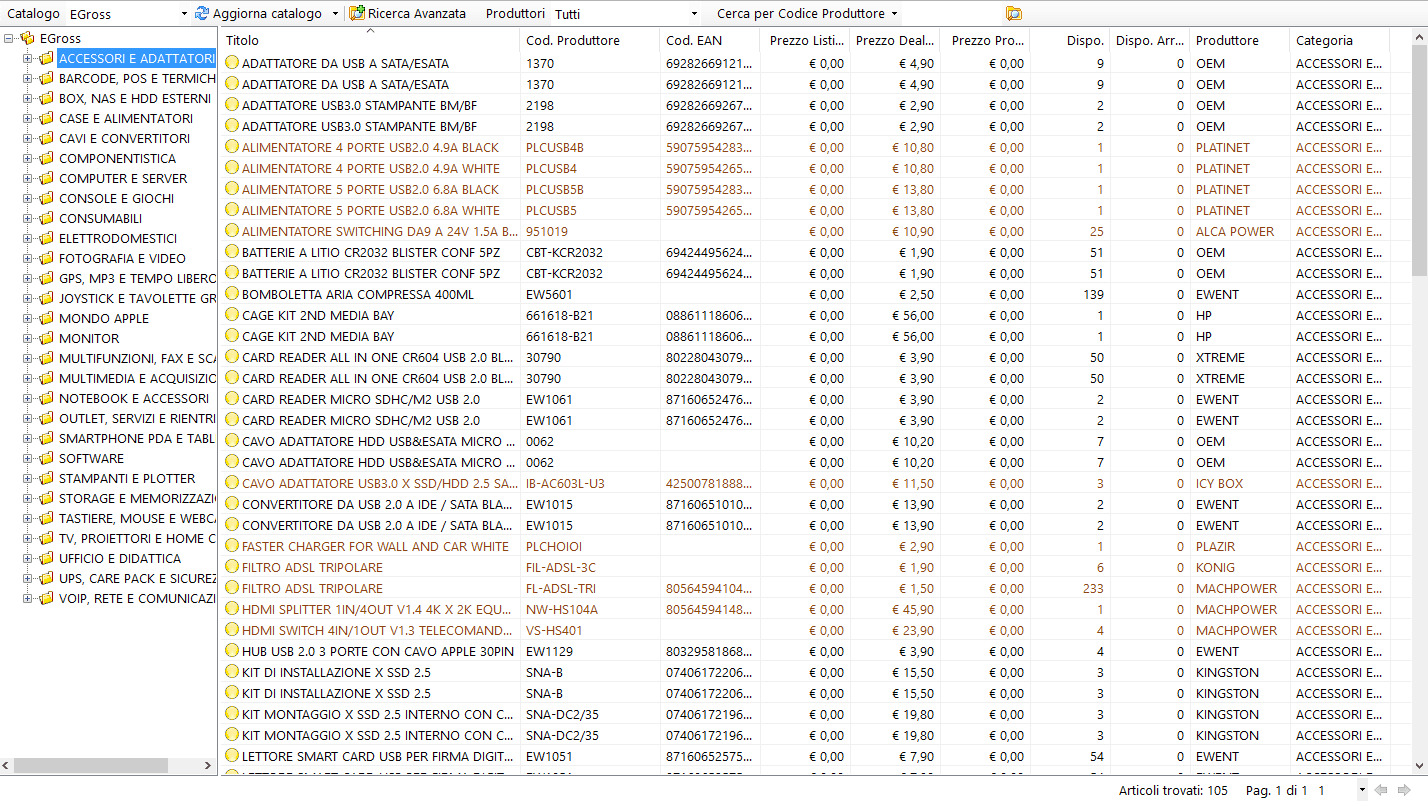
Task: Select the VOIP, RETE E COMUNICAZIONE category
Action: pos(137,598)
